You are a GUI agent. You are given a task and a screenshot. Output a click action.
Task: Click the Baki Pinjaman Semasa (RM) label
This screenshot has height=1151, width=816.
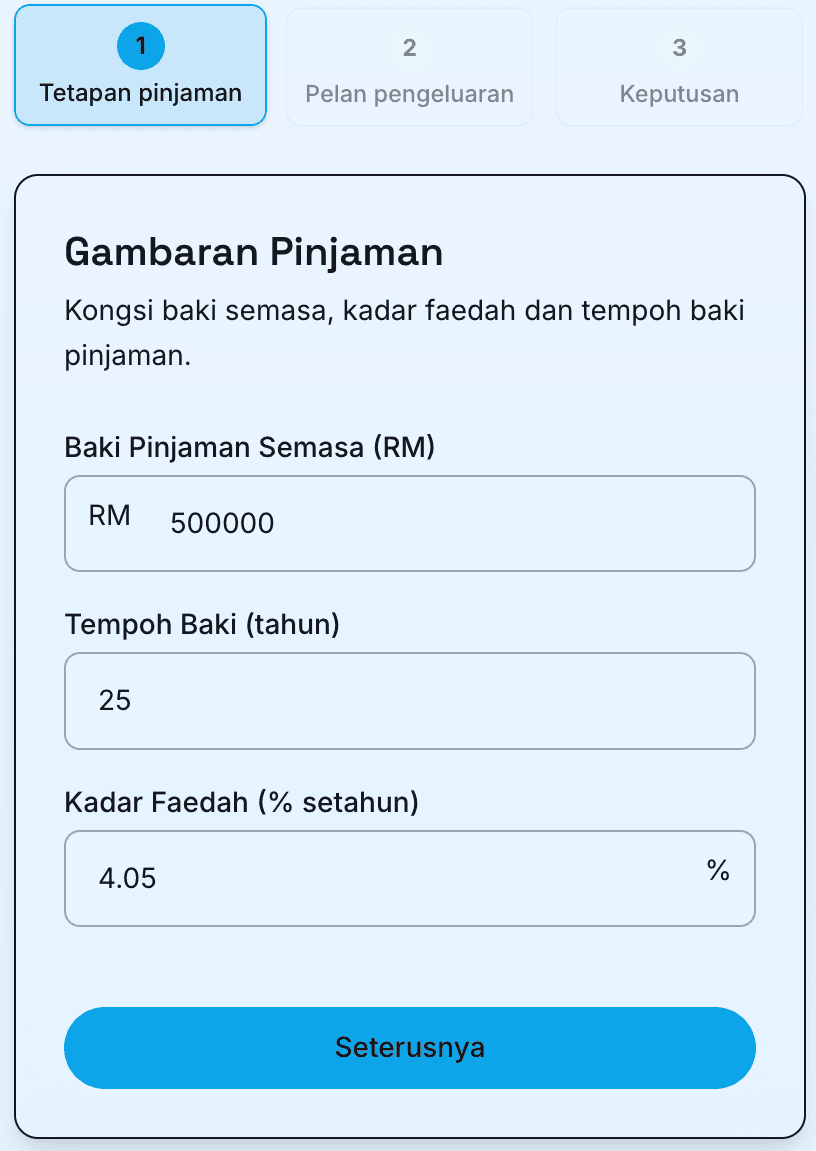(250, 447)
